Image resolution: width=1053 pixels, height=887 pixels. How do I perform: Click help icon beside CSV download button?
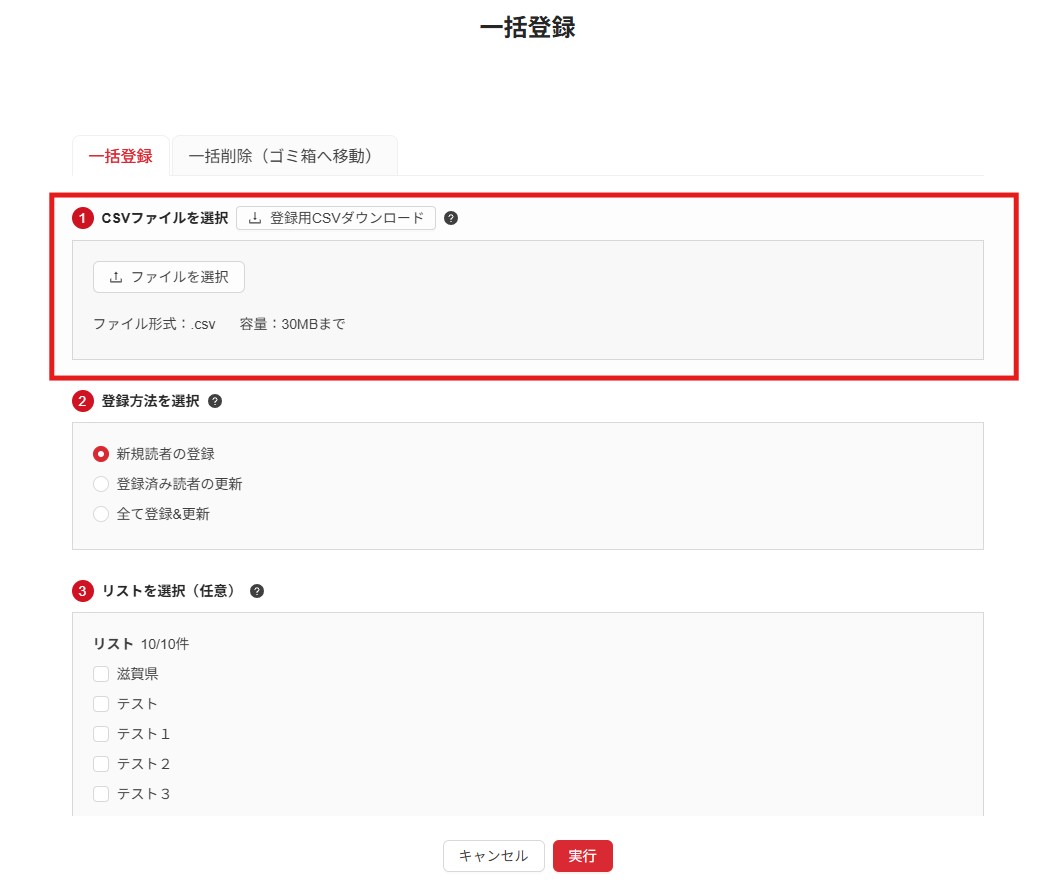point(451,218)
